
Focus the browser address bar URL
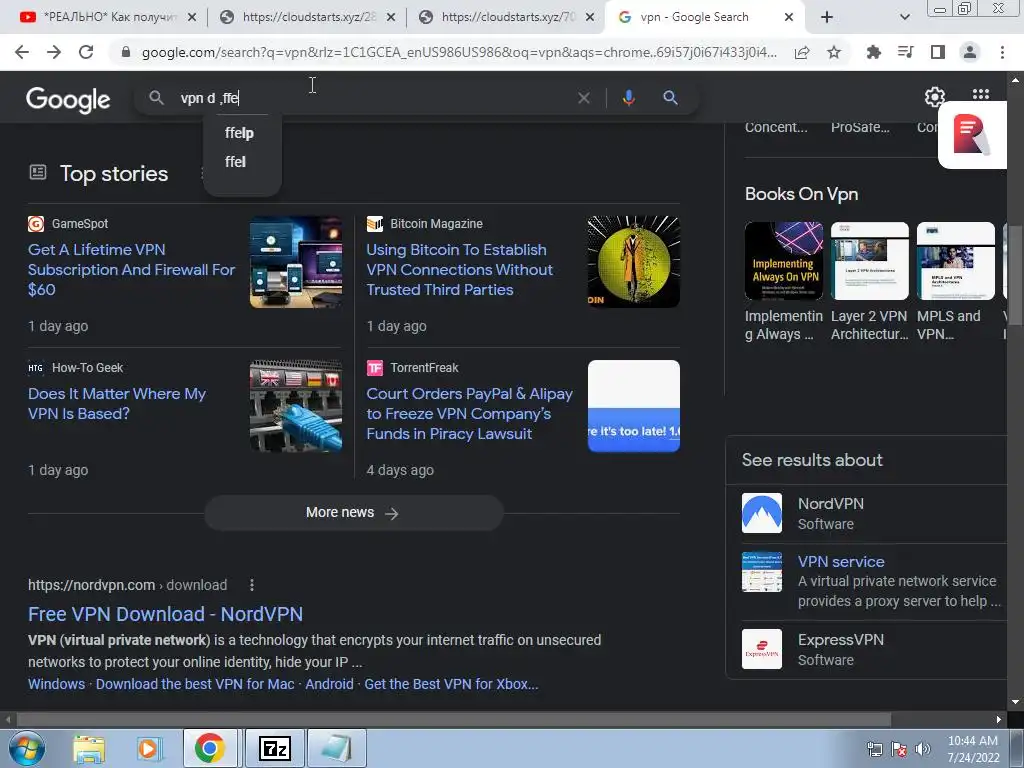459,52
